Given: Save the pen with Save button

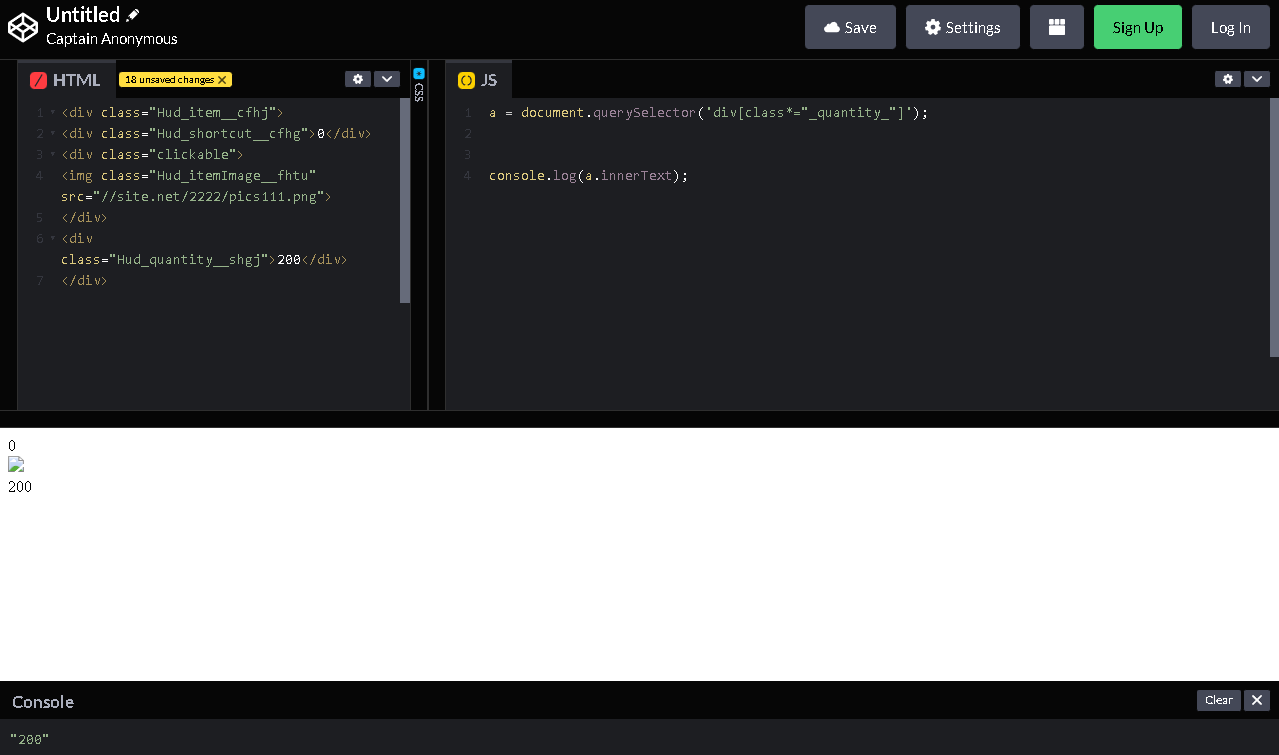Looking at the screenshot, I should click(850, 27).
